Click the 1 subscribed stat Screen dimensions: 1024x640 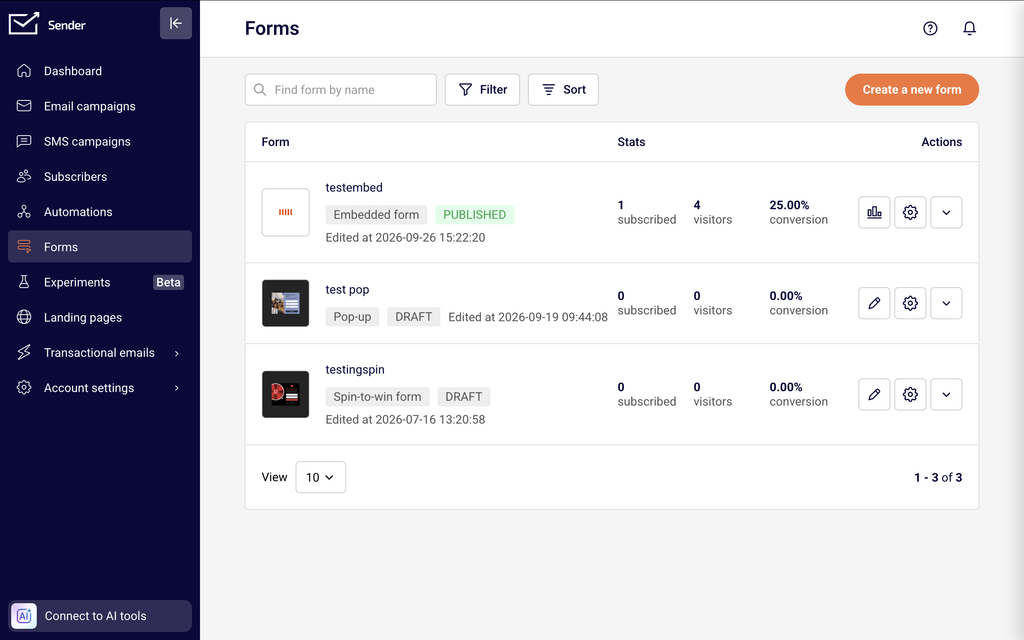tap(647, 212)
